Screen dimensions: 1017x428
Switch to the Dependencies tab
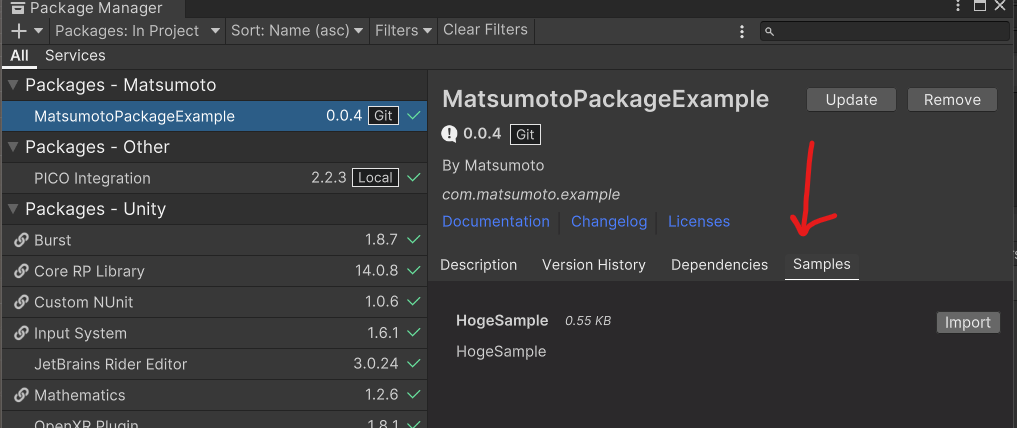[x=719, y=265]
